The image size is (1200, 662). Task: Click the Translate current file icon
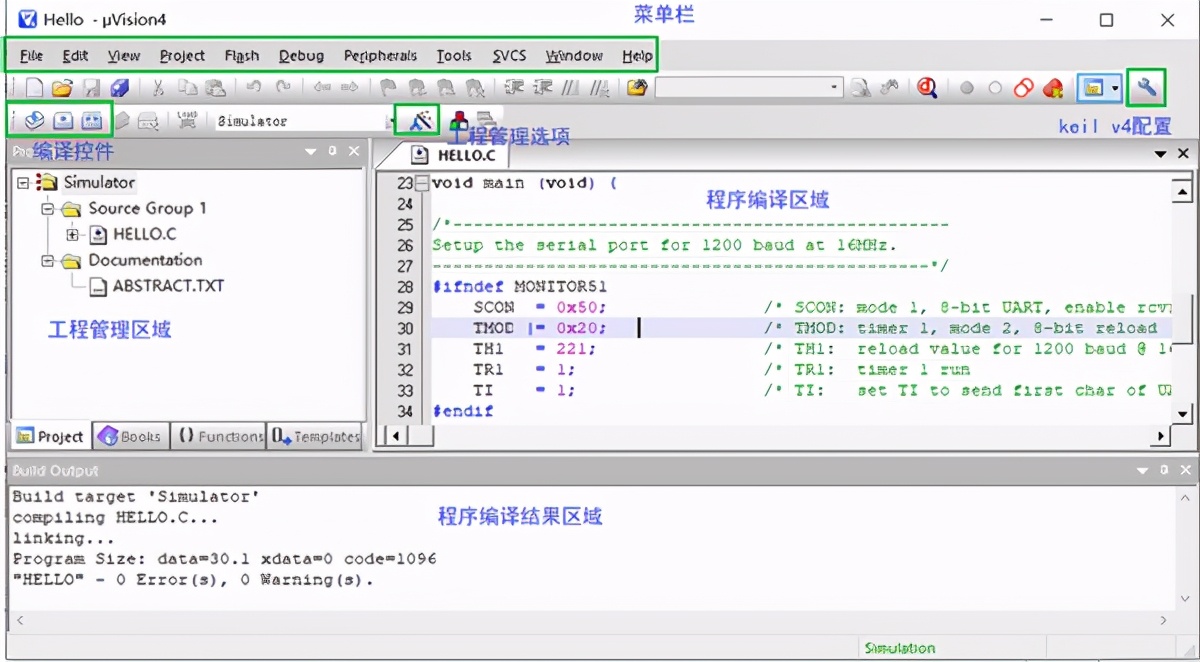click(x=34, y=120)
